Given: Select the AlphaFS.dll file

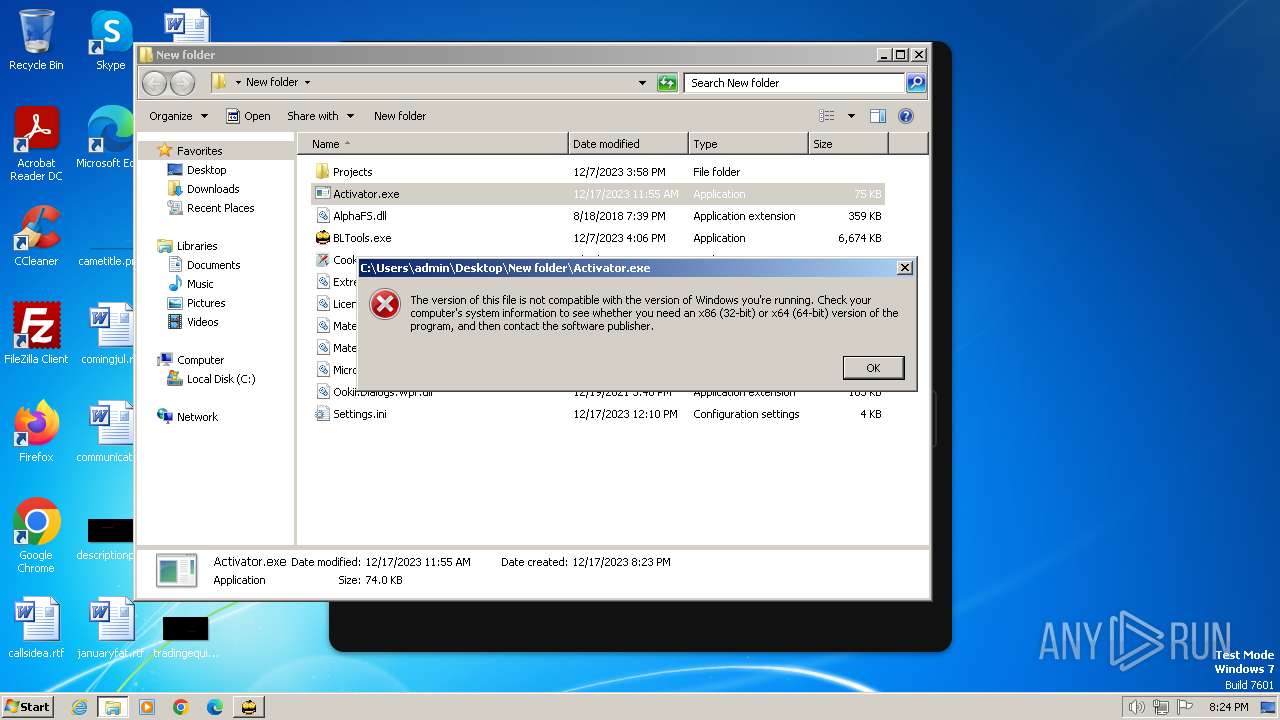Looking at the screenshot, I should pos(598,216).
